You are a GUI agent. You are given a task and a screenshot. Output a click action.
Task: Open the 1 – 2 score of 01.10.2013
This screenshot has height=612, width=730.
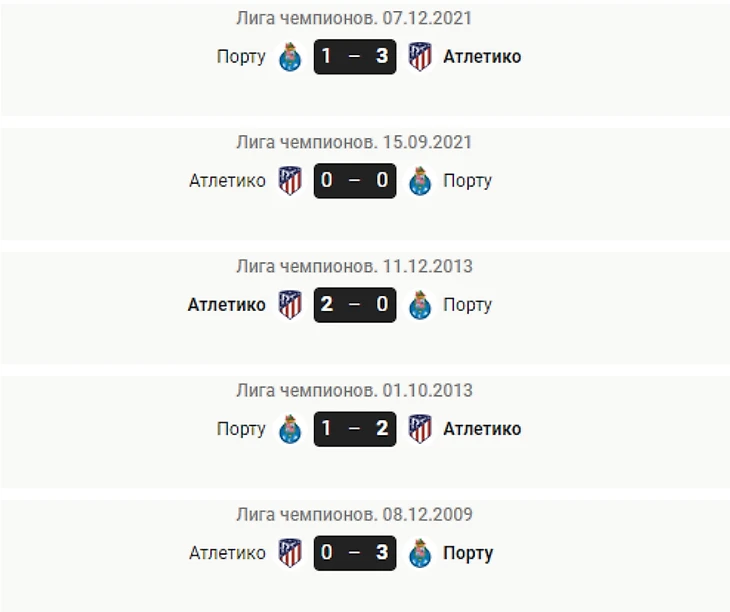355,429
